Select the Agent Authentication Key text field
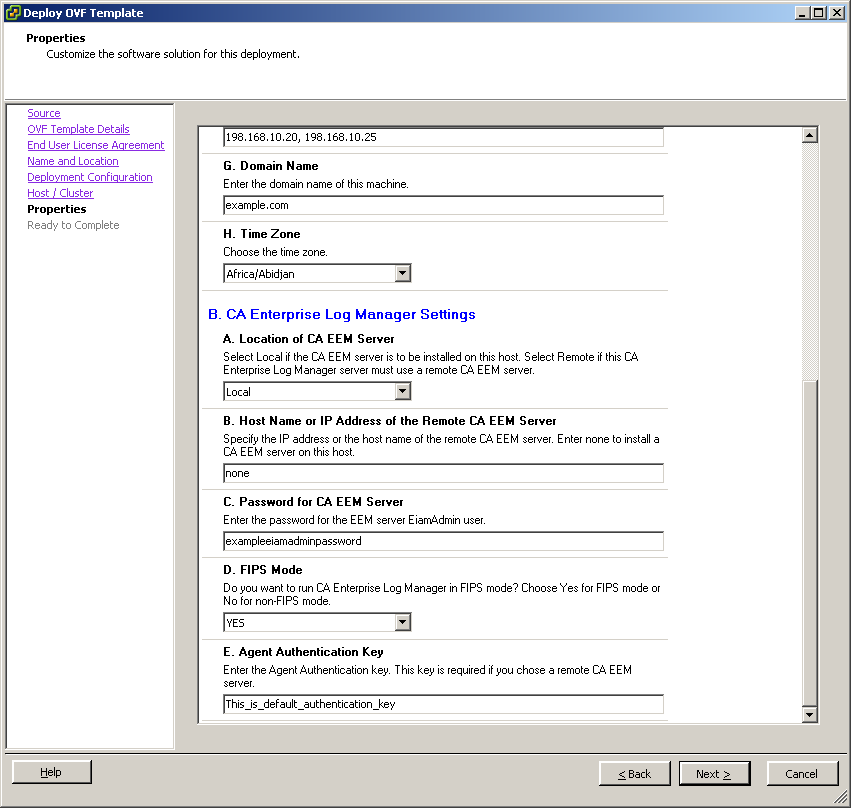This screenshot has height=808, width=851. pyautogui.click(x=443, y=703)
